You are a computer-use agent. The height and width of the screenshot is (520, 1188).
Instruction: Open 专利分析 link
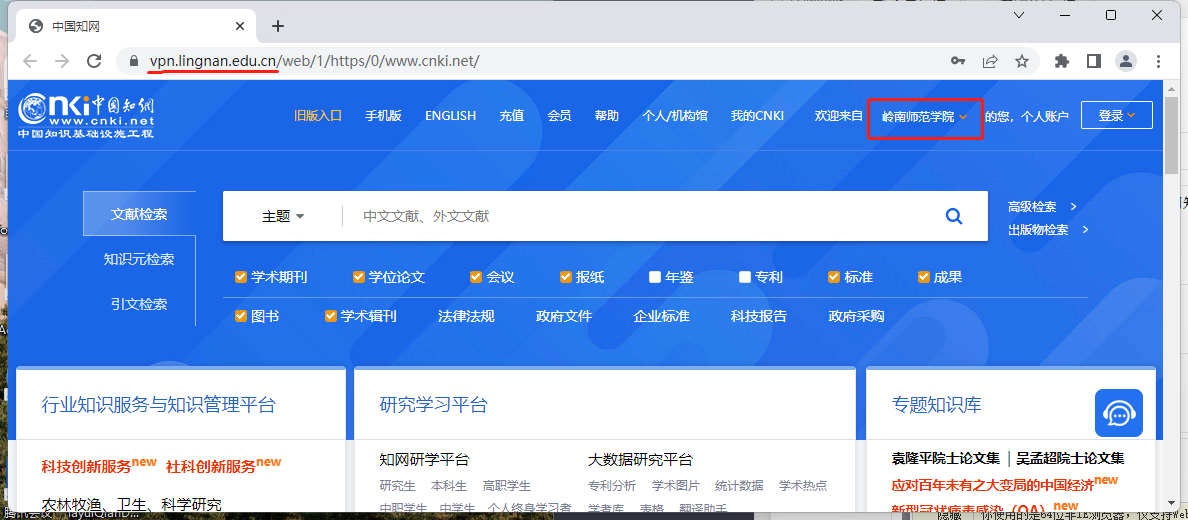pyautogui.click(x=612, y=486)
